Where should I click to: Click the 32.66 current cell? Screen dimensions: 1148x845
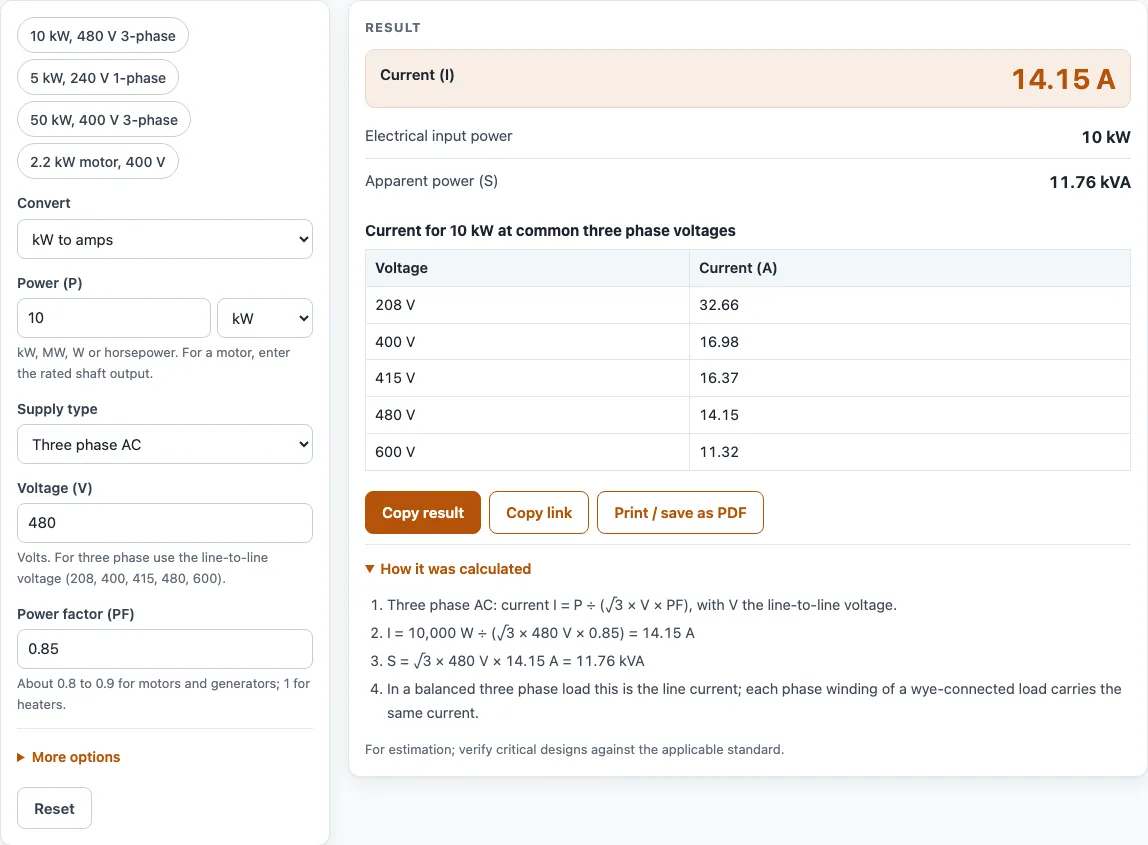point(909,305)
